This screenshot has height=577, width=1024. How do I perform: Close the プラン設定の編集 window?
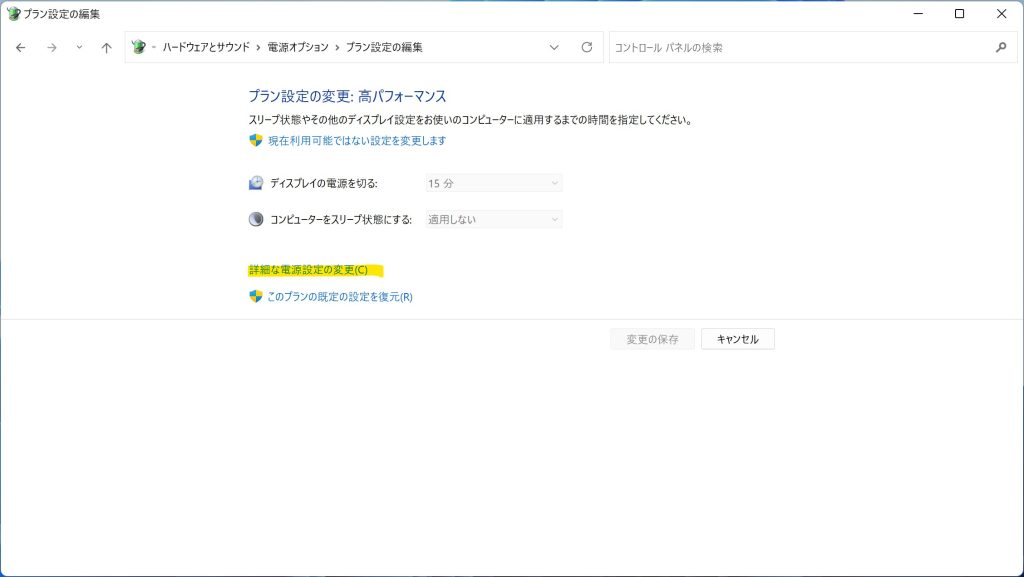click(x=1001, y=14)
